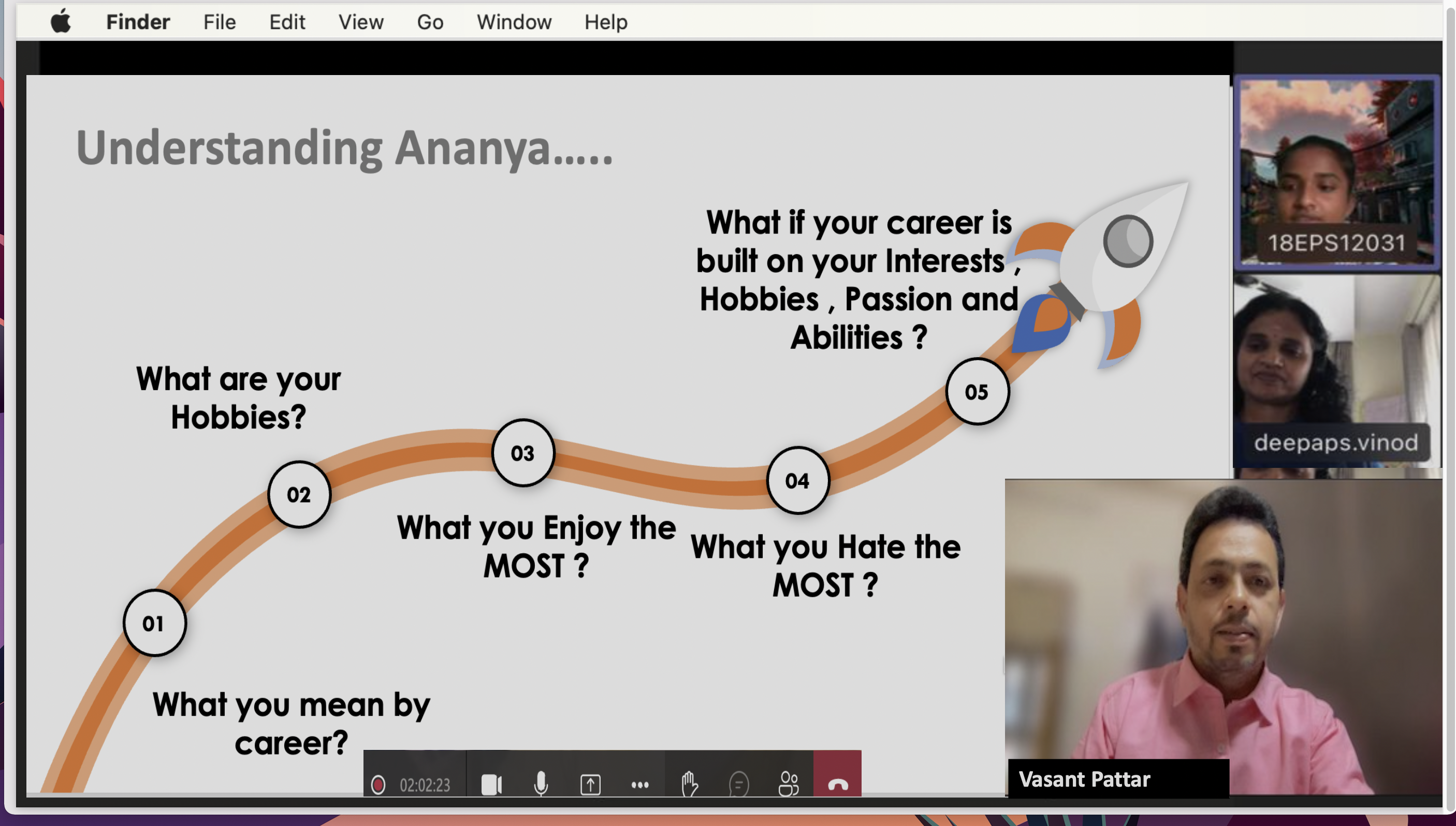
Task: Open the Edit menu
Action: 287,22
